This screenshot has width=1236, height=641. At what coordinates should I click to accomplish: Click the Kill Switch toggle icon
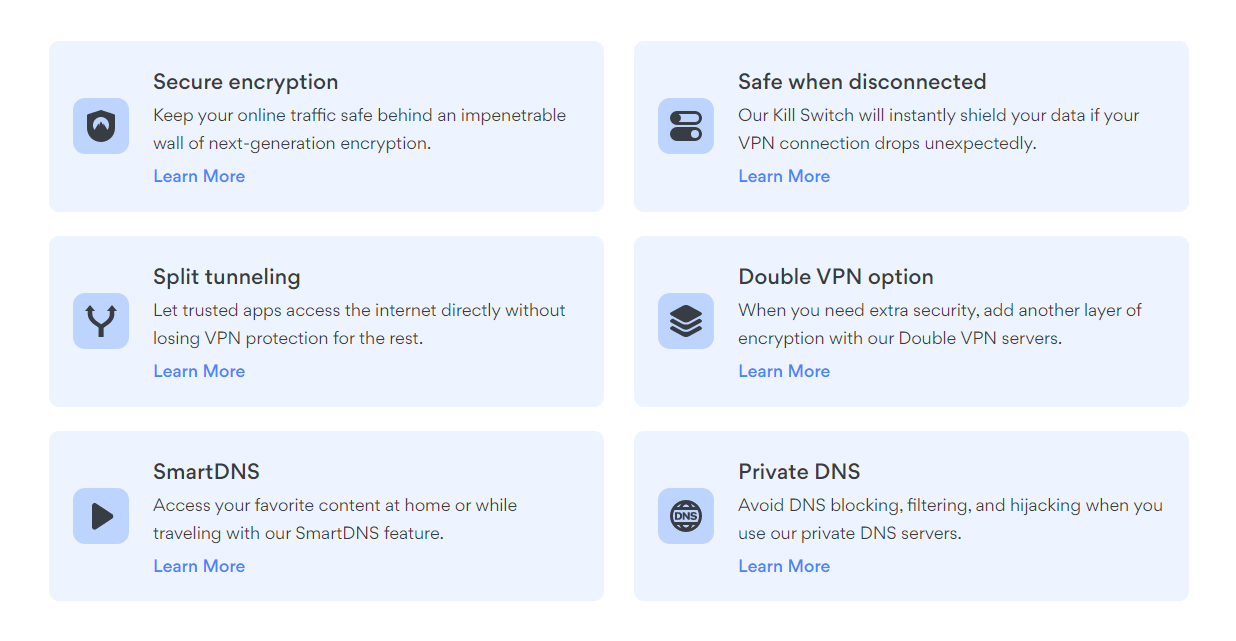point(686,126)
